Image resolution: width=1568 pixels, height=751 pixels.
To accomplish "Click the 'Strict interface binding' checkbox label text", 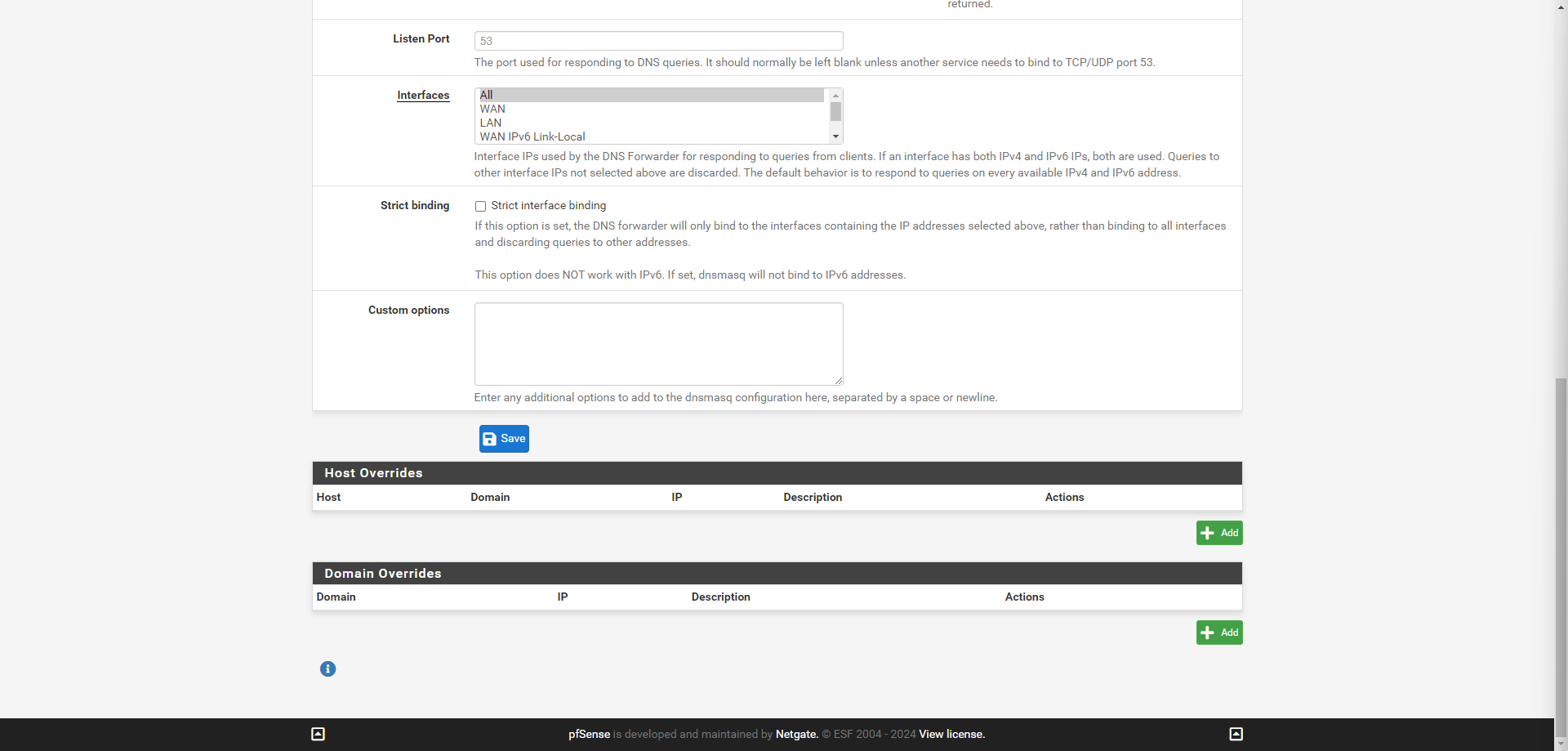I will (x=548, y=205).
